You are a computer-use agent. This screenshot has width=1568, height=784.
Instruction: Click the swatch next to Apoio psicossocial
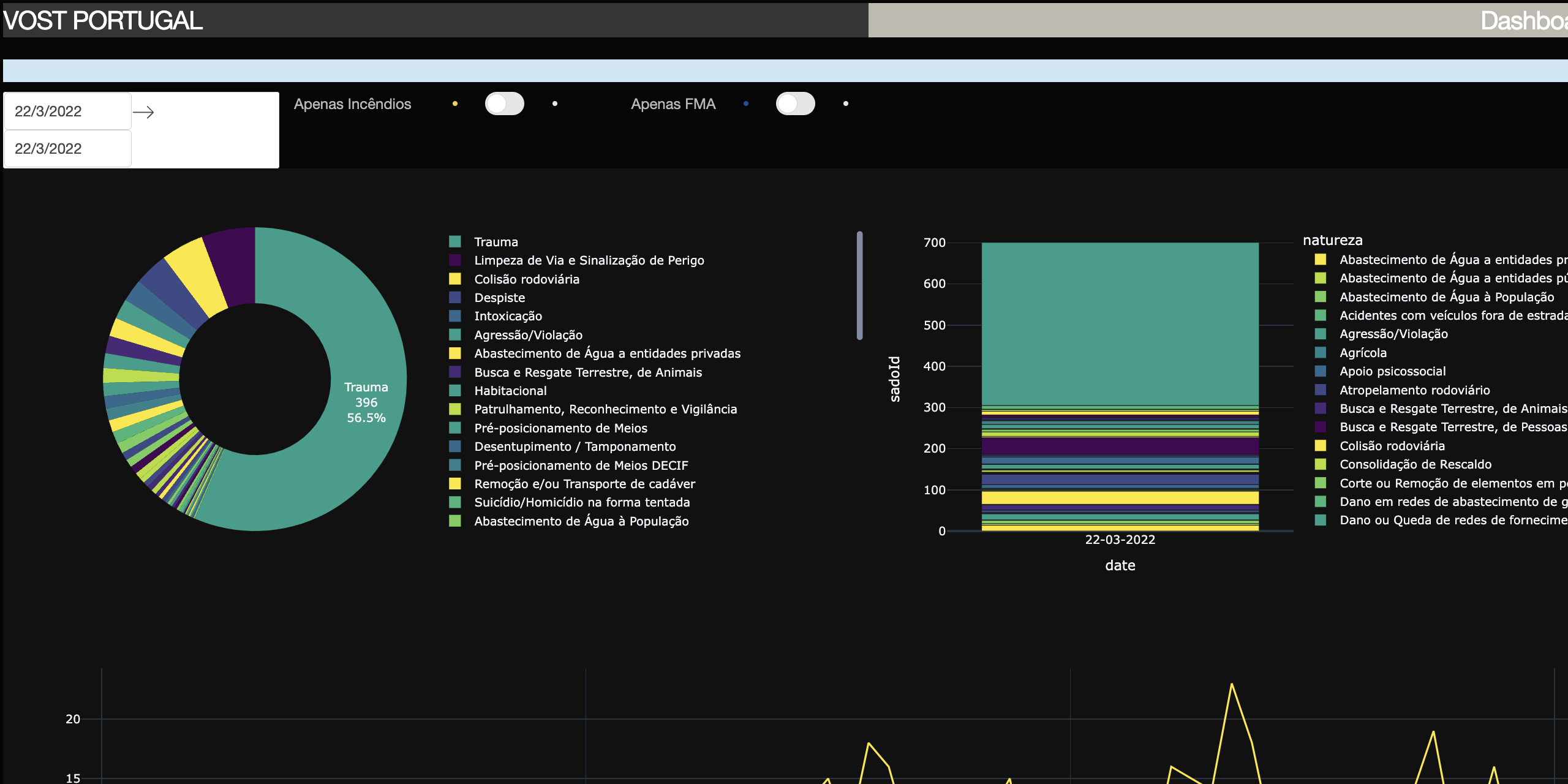tap(1320, 371)
